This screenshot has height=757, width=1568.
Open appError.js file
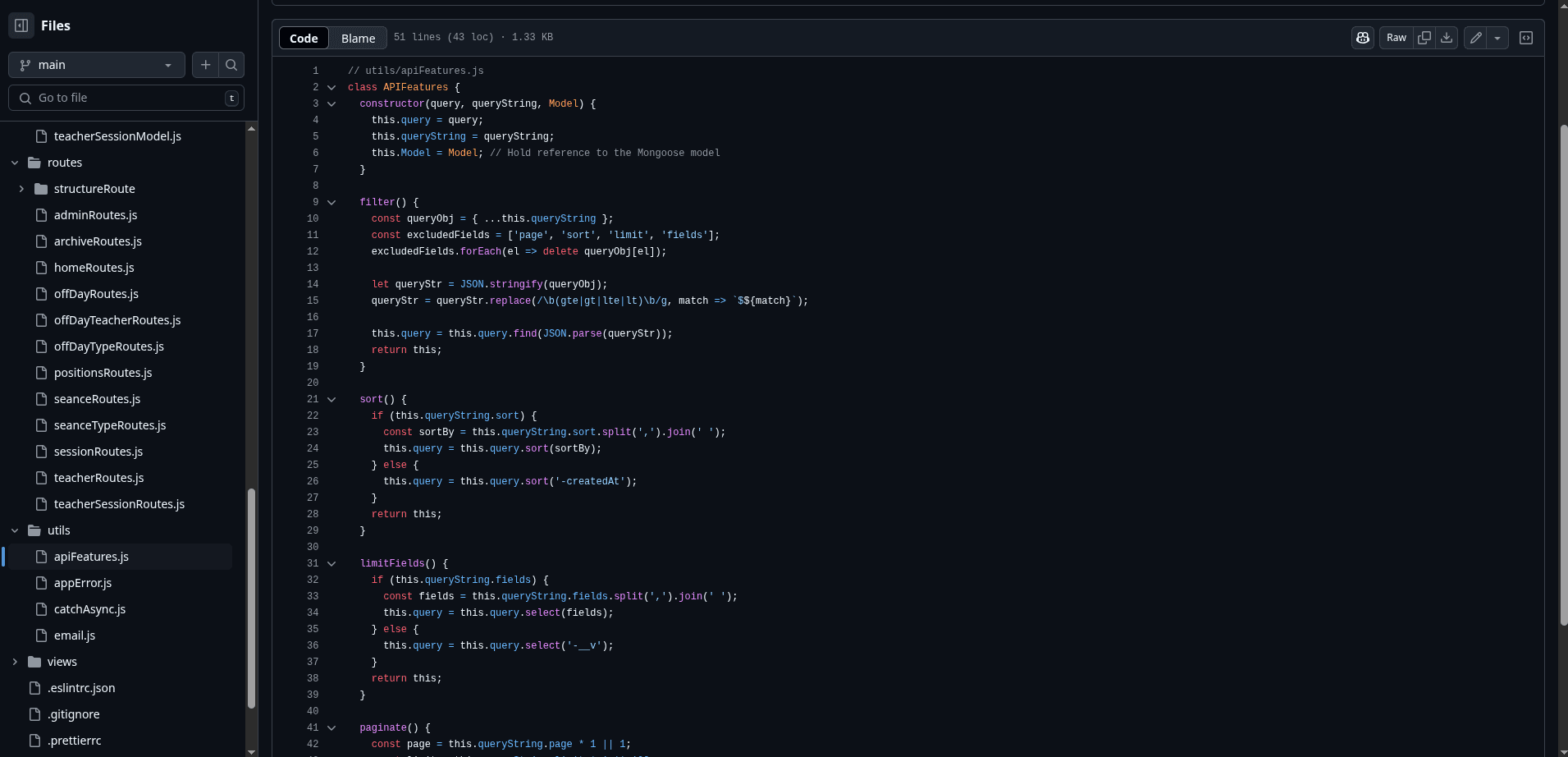coord(83,583)
